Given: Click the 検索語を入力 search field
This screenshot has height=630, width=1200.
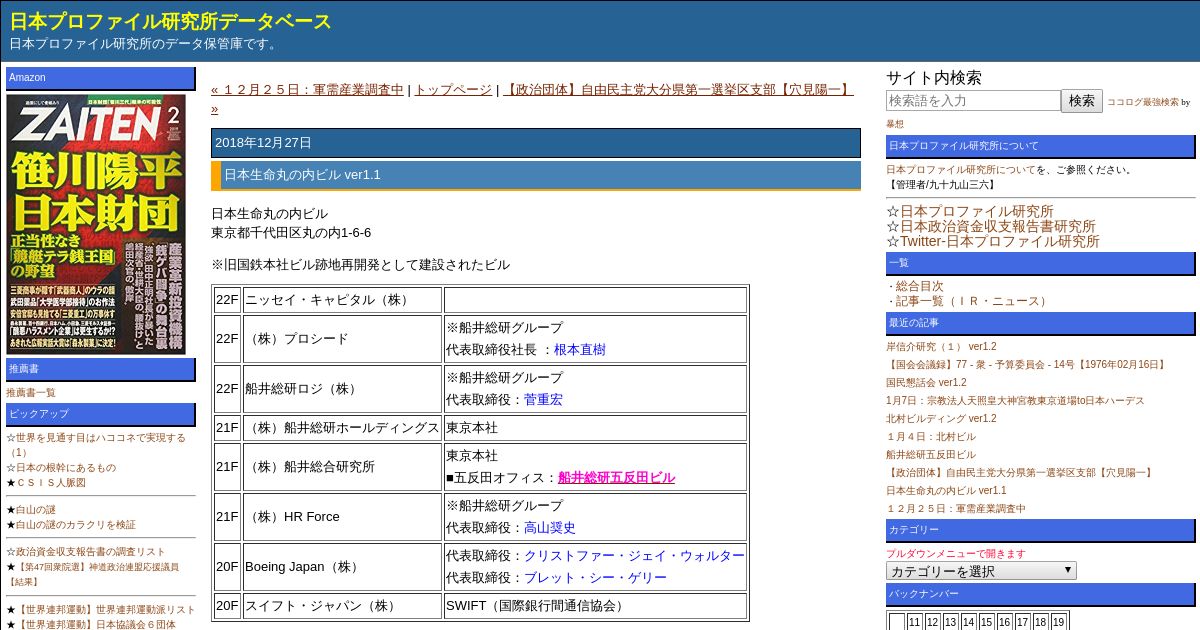Looking at the screenshot, I should [x=973, y=100].
